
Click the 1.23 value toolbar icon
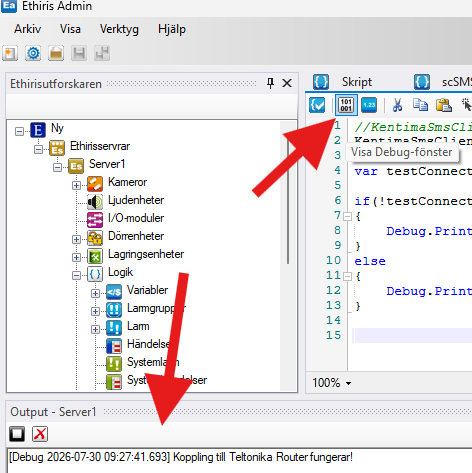[x=369, y=105]
